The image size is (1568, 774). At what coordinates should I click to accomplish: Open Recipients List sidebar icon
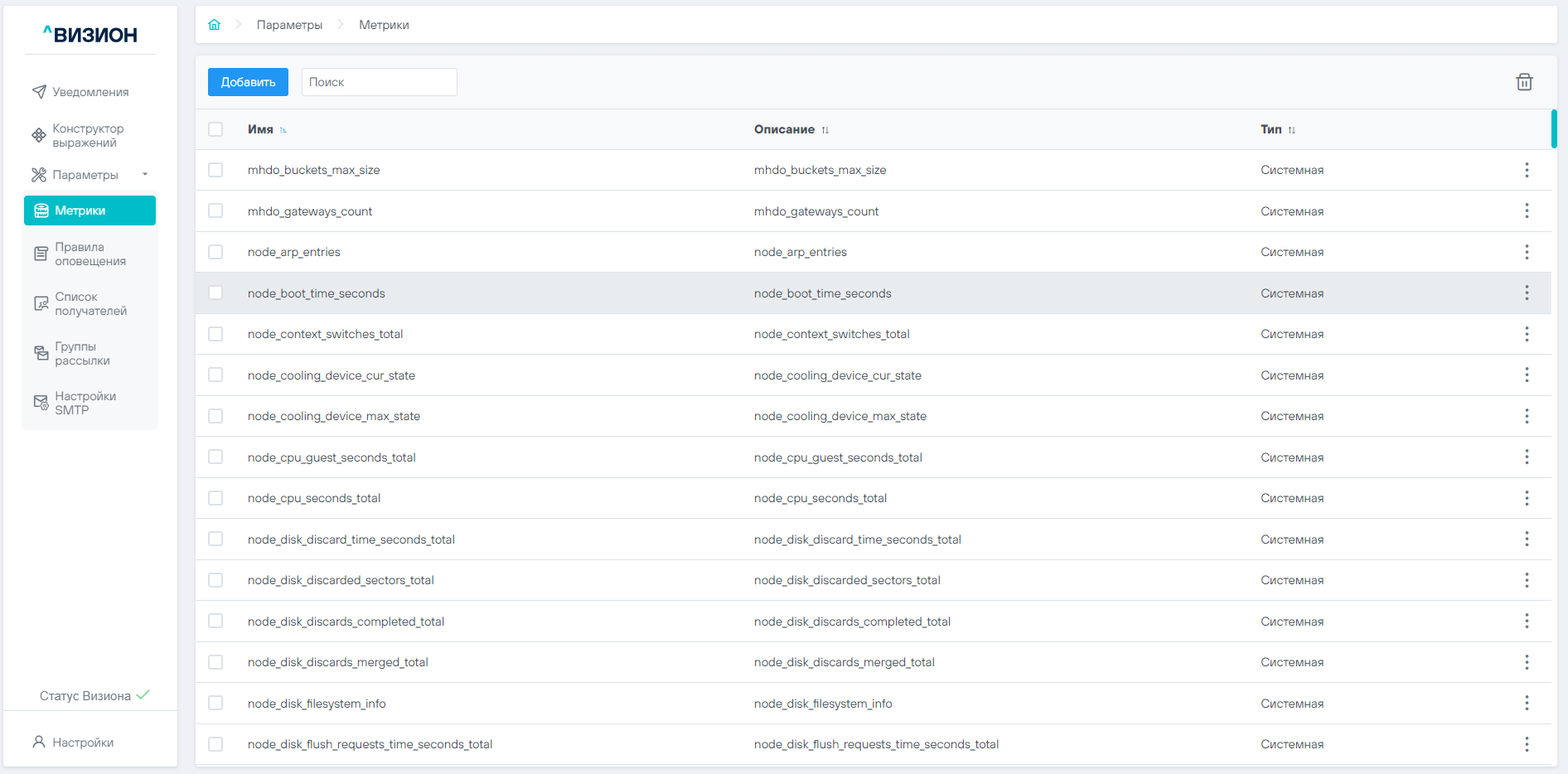[41, 303]
